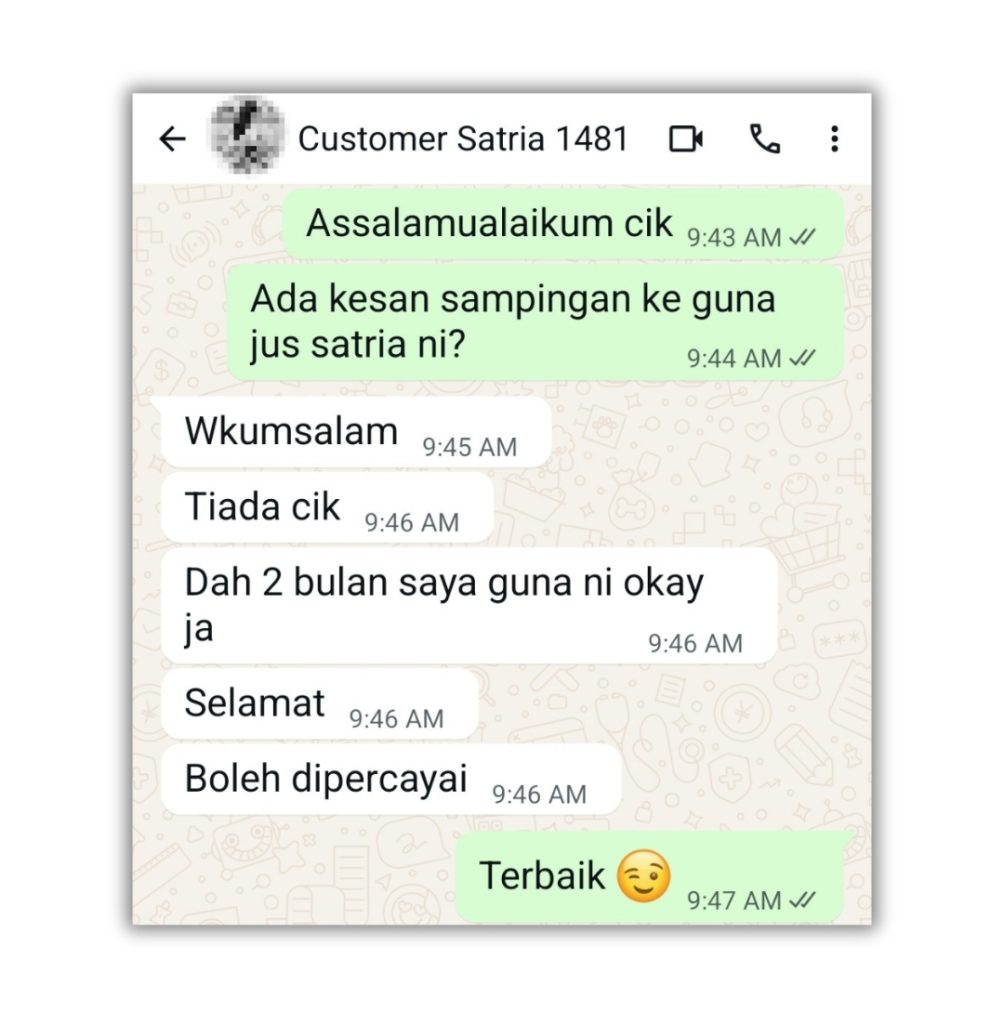Check read ticks on 9:47 AM message
1004x1024 pixels.
pyautogui.click(x=802, y=901)
